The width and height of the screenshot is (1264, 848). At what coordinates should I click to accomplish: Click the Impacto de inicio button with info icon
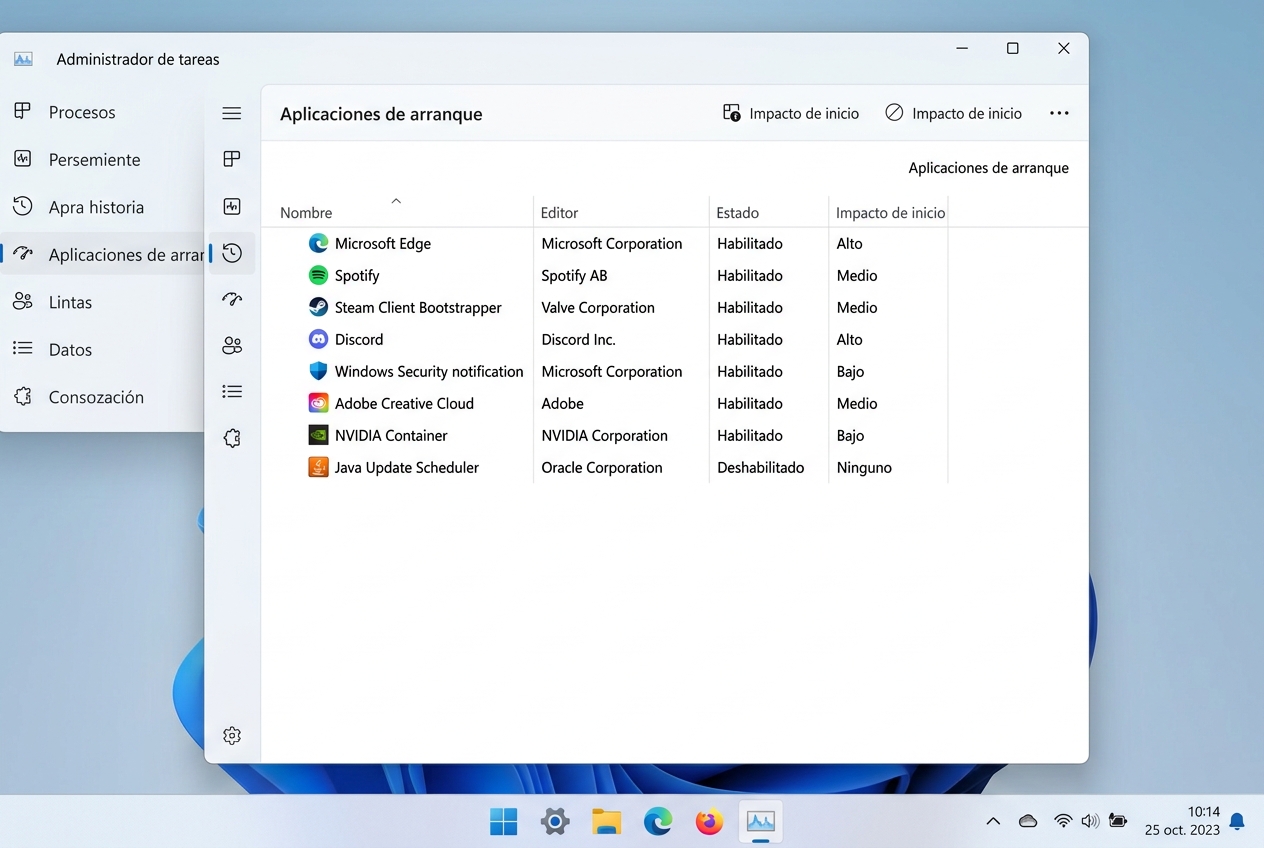(x=790, y=114)
